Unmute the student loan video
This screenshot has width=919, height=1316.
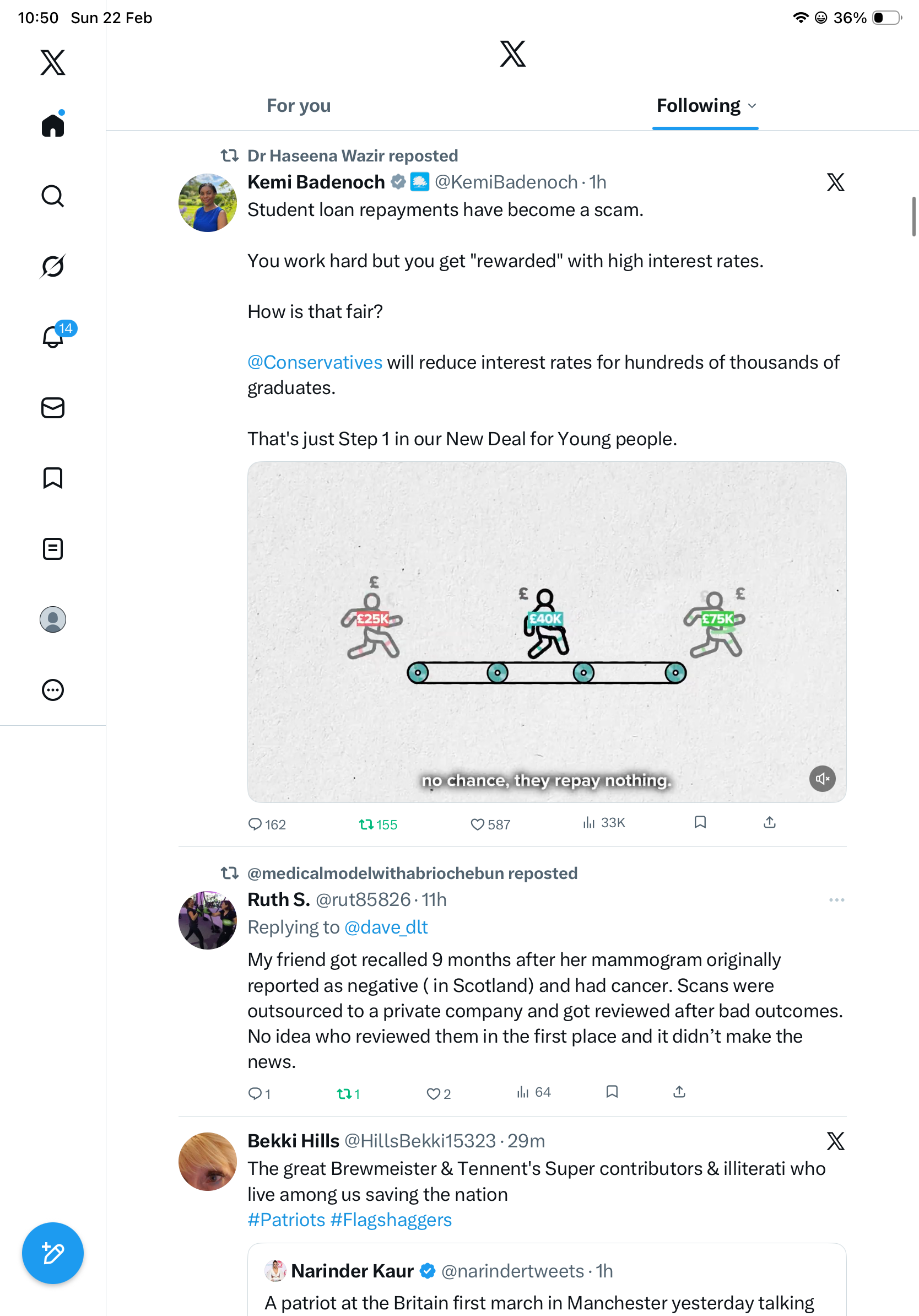[821, 778]
